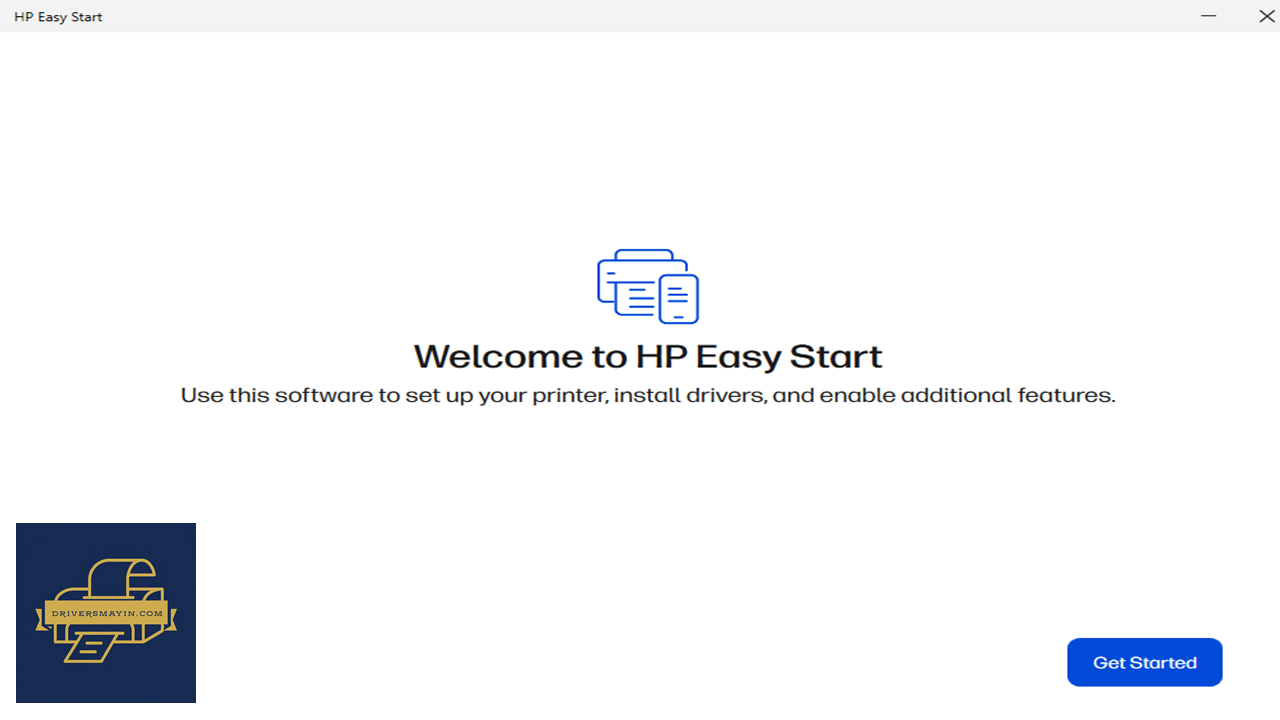Click the "Welcome to HP Easy Start" heading
The width and height of the screenshot is (1280, 720).
tap(648, 357)
